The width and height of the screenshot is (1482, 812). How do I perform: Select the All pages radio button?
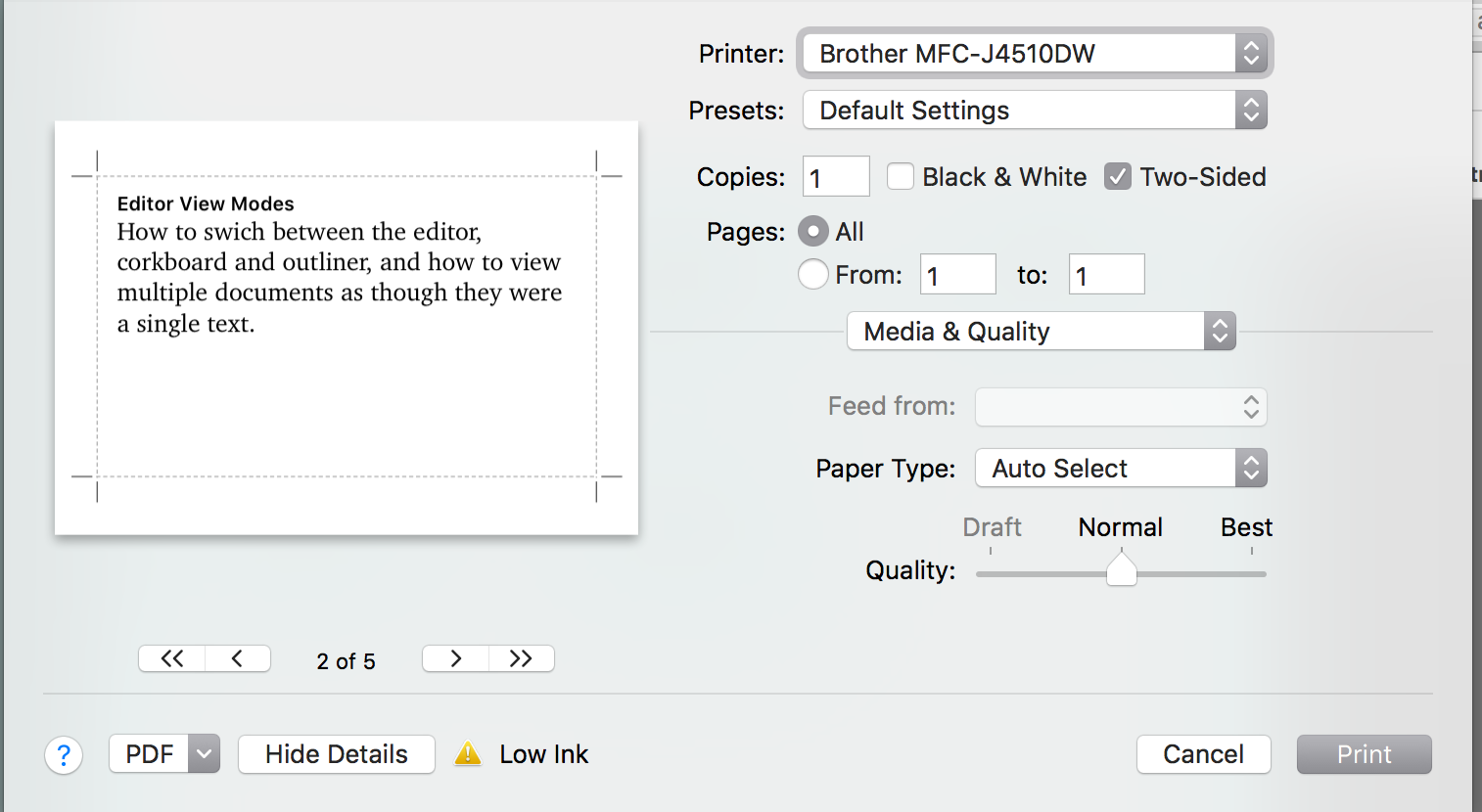pyautogui.click(x=812, y=232)
